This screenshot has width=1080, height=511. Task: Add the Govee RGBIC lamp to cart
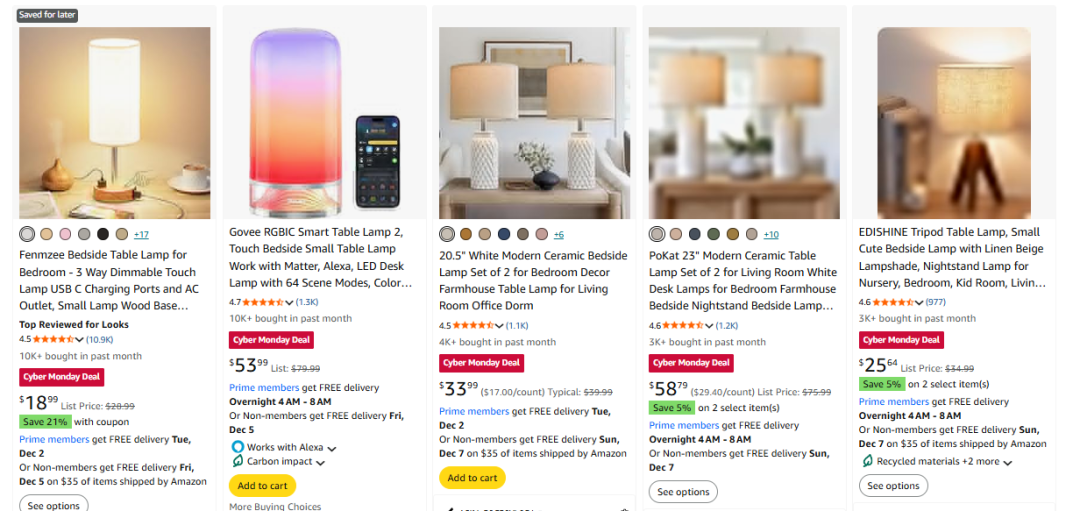tap(263, 486)
